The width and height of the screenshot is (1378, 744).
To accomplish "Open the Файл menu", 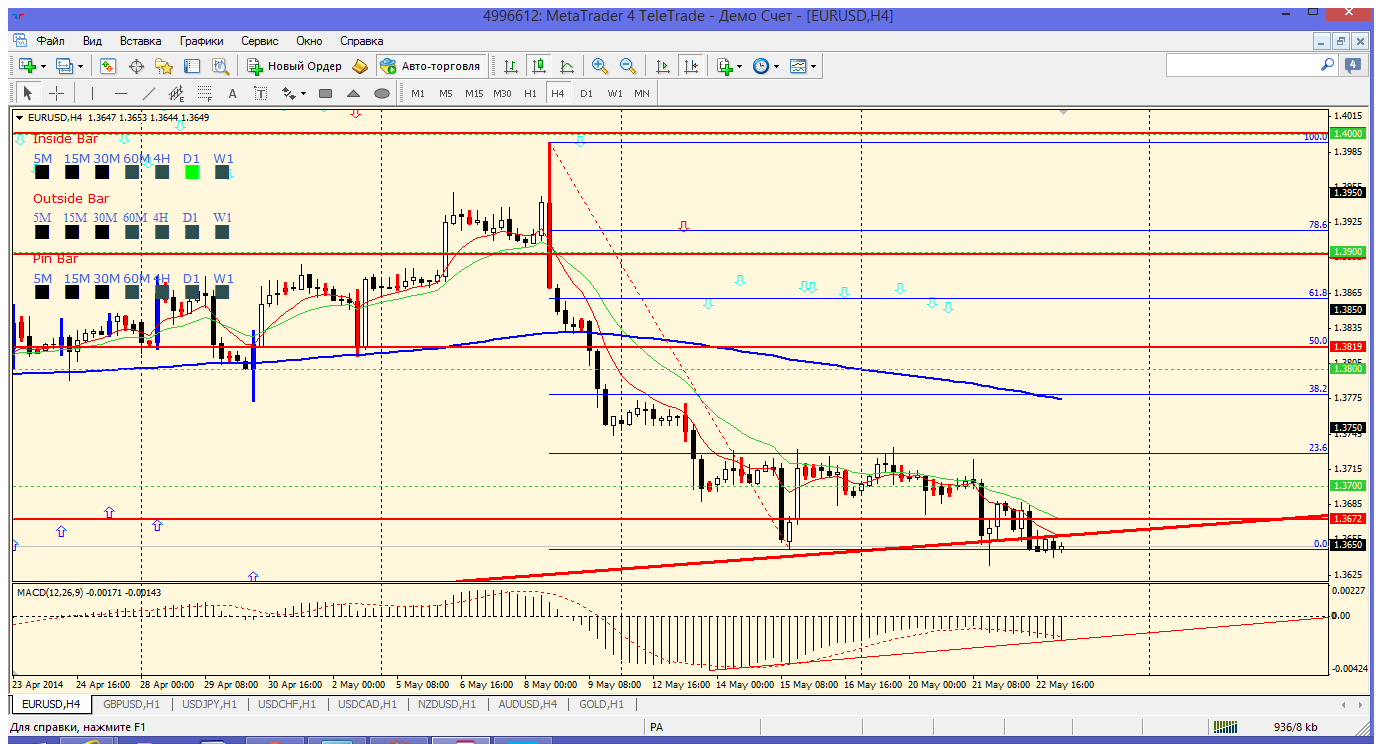I will pyautogui.click(x=51, y=41).
